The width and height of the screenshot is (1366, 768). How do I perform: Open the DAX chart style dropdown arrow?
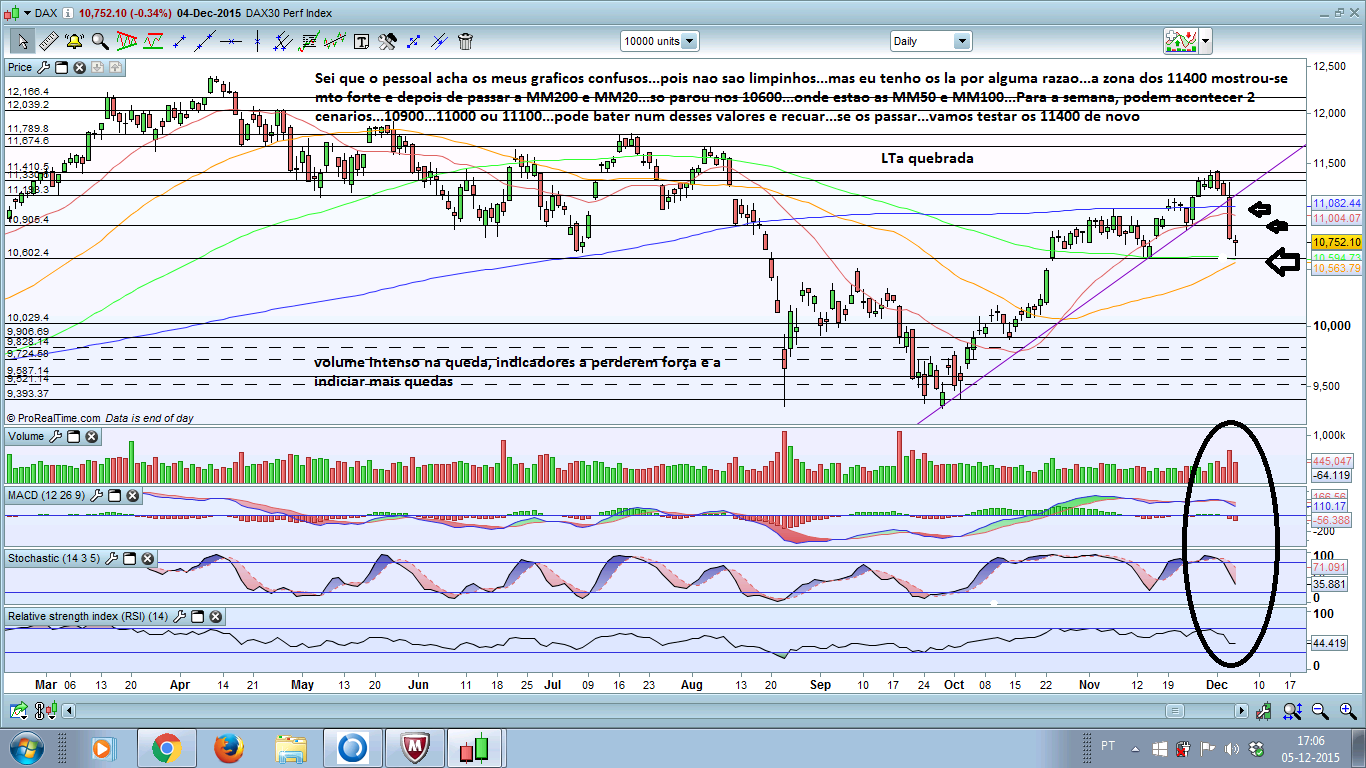click(x=27, y=13)
